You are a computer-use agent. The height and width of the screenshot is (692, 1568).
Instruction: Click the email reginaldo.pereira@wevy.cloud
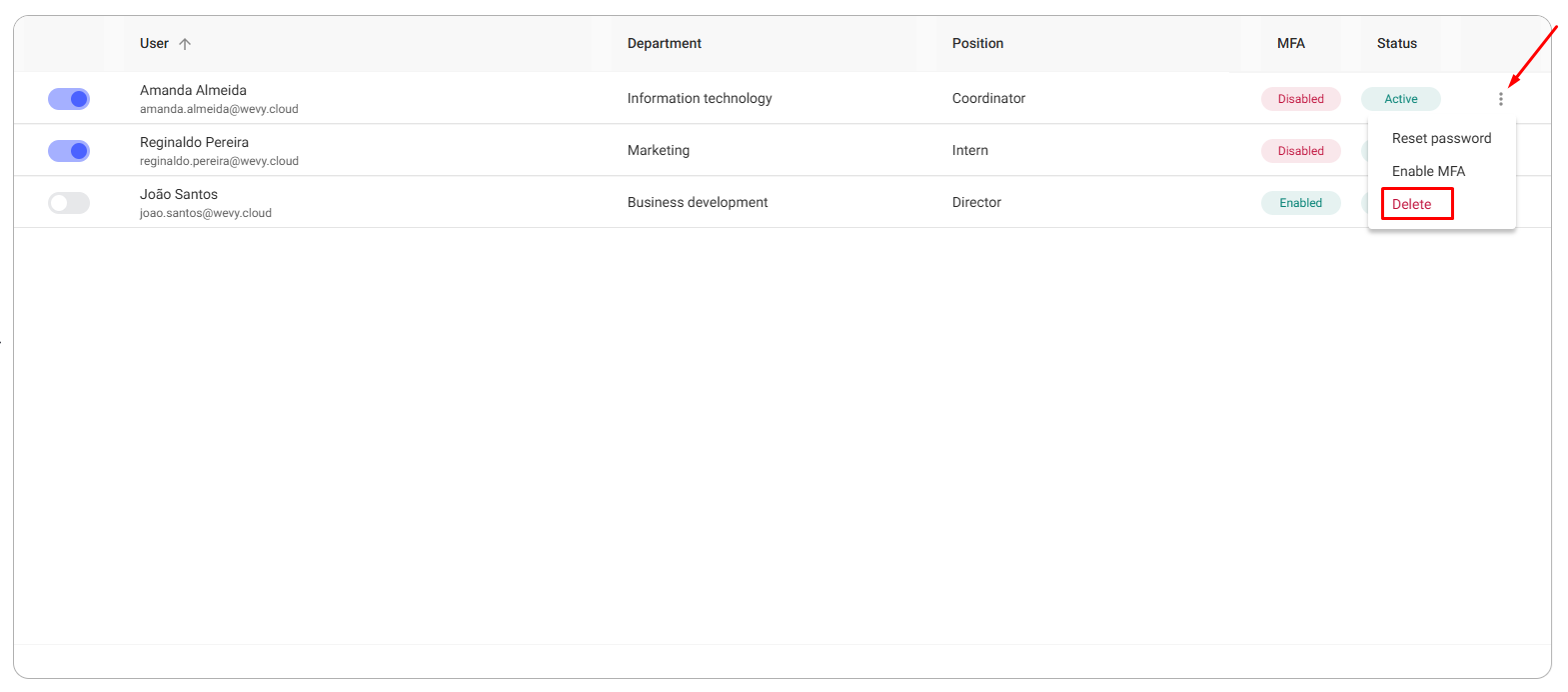219,161
